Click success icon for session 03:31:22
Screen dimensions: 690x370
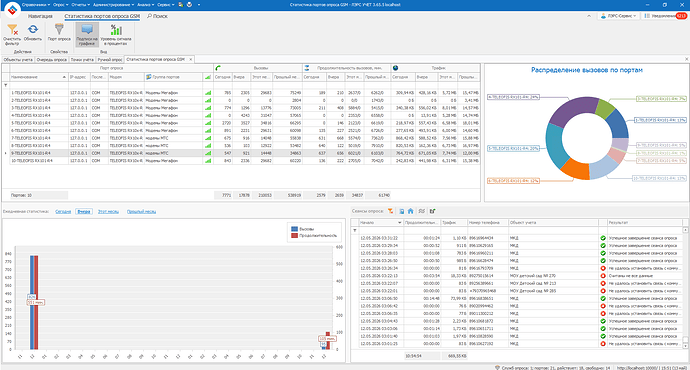click(x=603, y=238)
